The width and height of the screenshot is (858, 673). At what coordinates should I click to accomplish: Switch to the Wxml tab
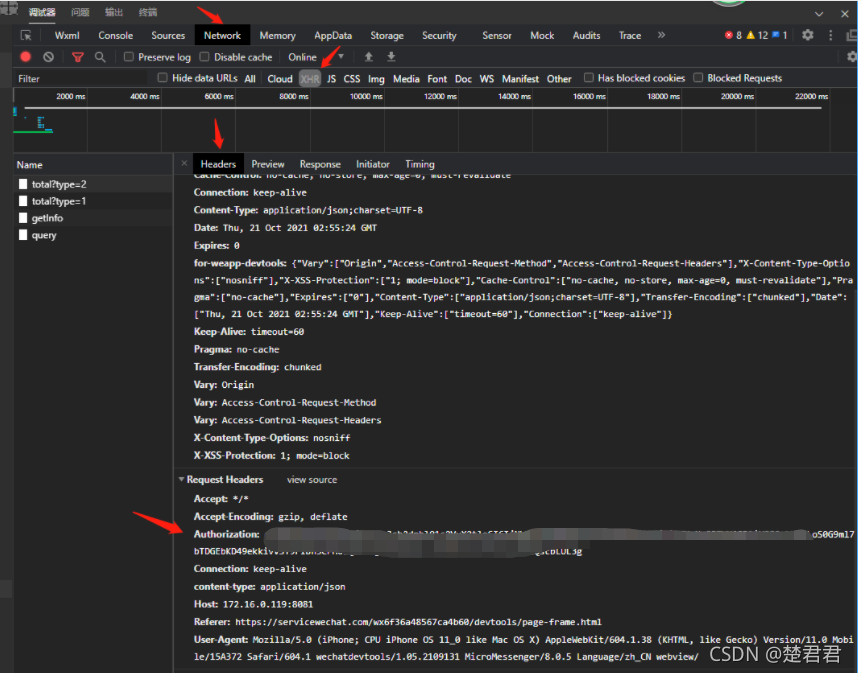pyautogui.click(x=67, y=36)
